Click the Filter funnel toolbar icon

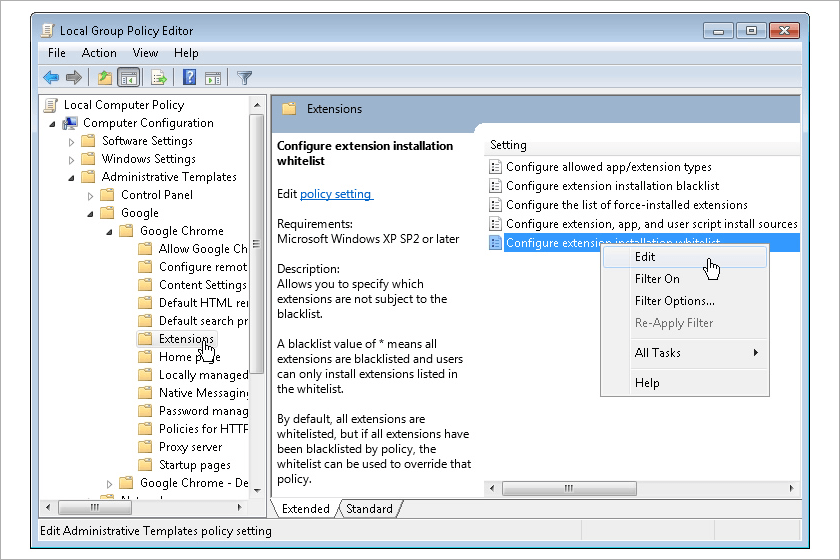pyautogui.click(x=244, y=77)
